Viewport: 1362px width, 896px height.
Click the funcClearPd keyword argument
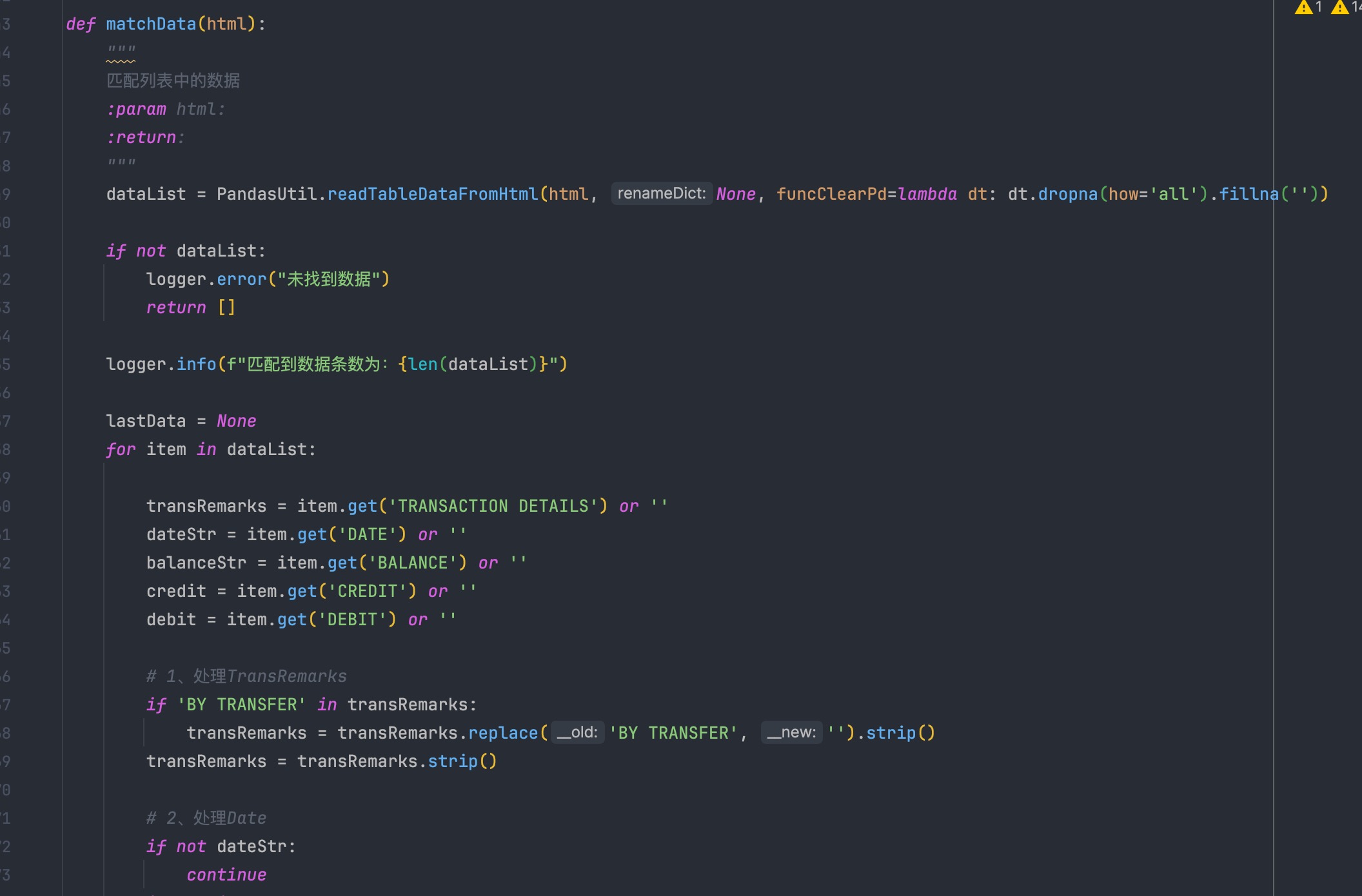point(831,194)
